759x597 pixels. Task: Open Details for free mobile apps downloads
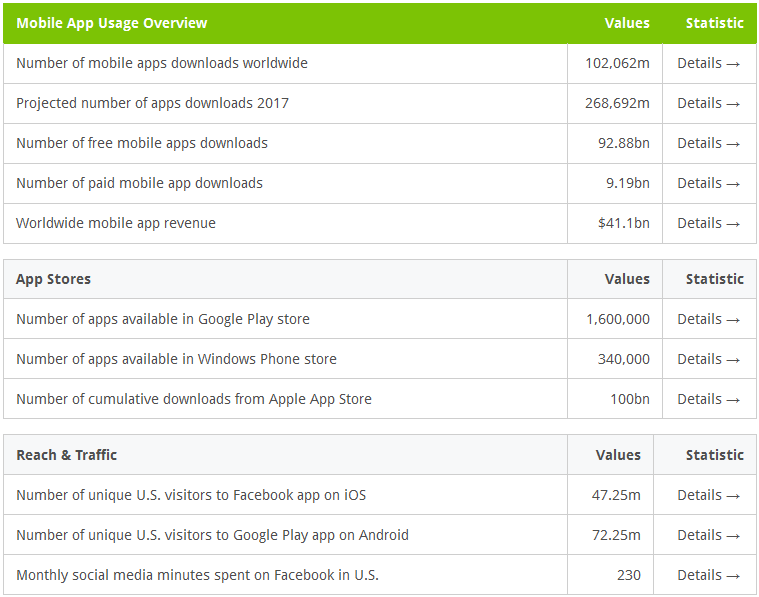point(708,143)
